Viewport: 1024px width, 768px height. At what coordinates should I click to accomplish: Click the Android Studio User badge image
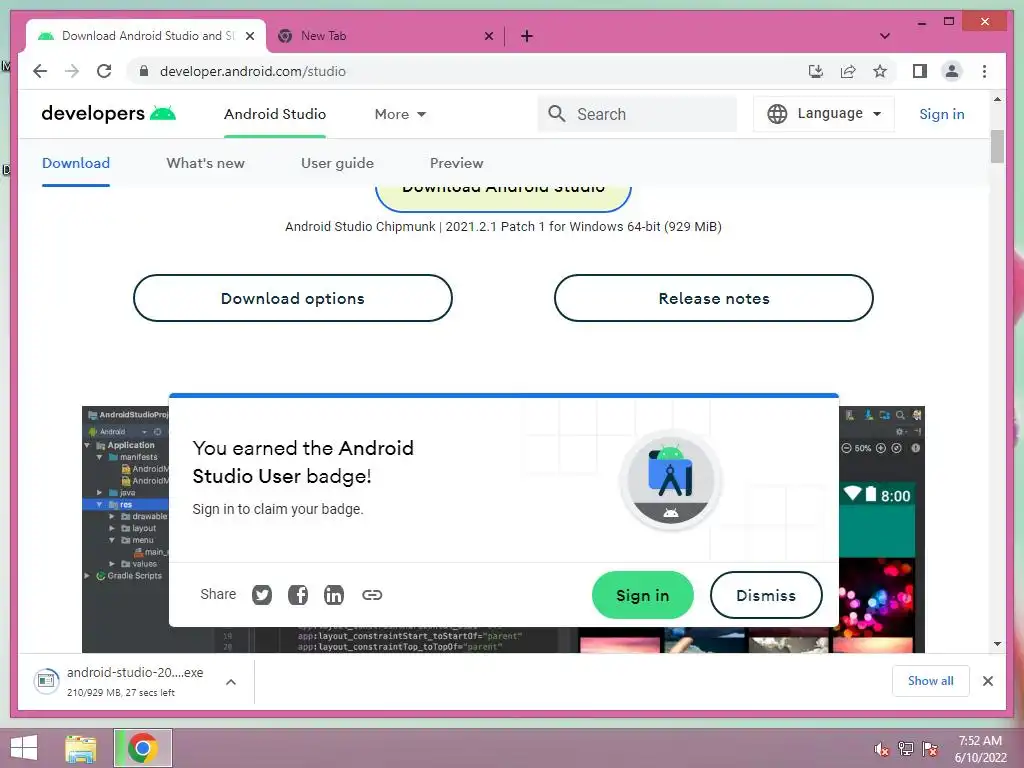671,481
